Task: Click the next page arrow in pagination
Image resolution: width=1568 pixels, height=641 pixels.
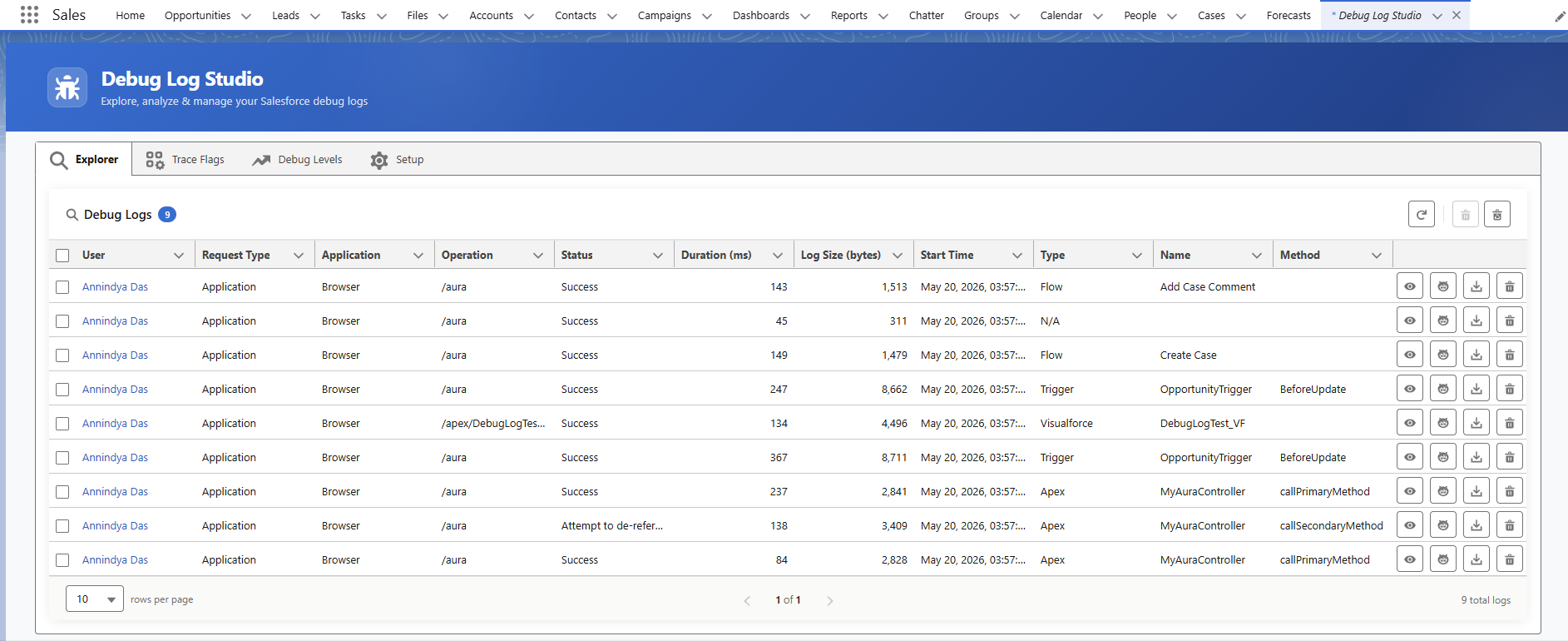Action: (829, 600)
